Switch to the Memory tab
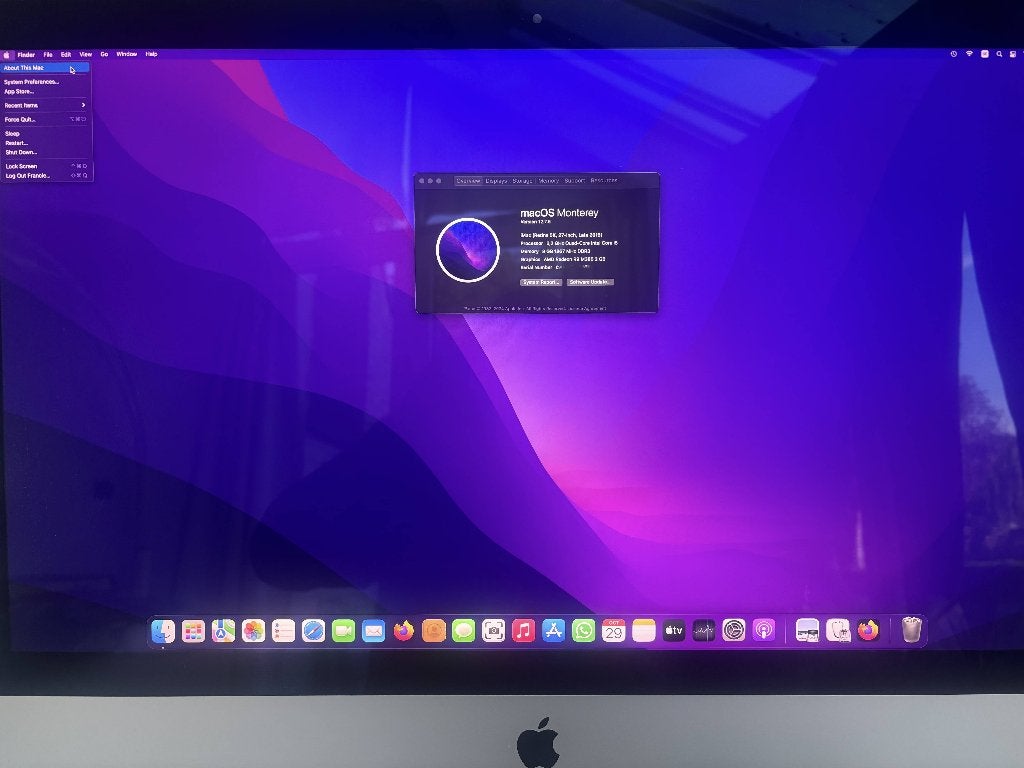 (549, 181)
